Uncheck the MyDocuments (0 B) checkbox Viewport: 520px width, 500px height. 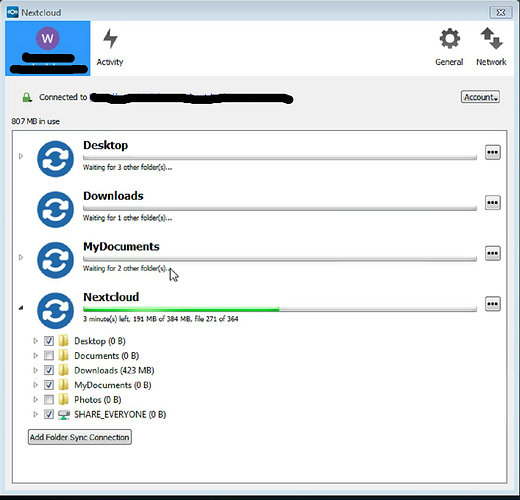(49, 385)
